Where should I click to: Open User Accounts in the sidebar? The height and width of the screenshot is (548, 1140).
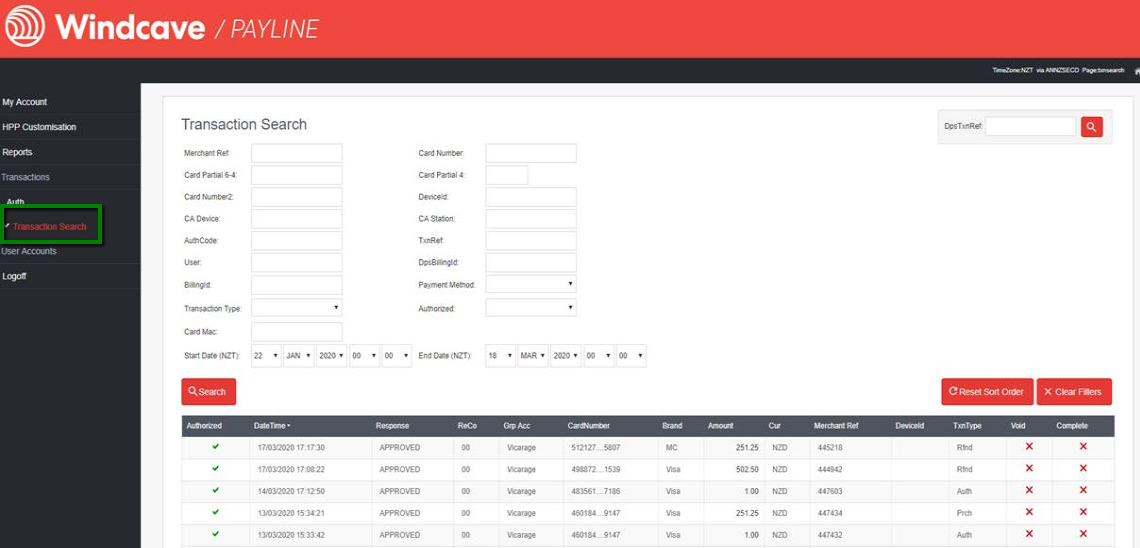(29, 251)
